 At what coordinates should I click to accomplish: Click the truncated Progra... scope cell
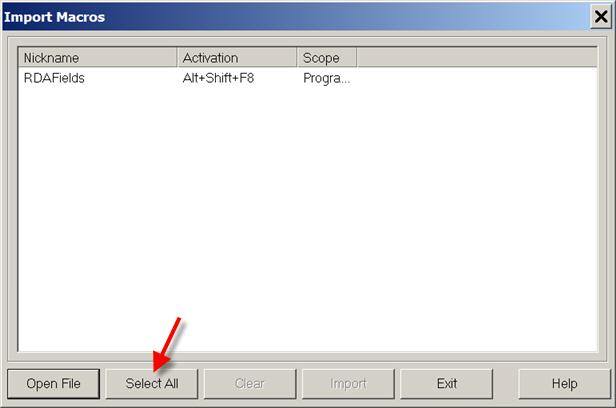326,78
